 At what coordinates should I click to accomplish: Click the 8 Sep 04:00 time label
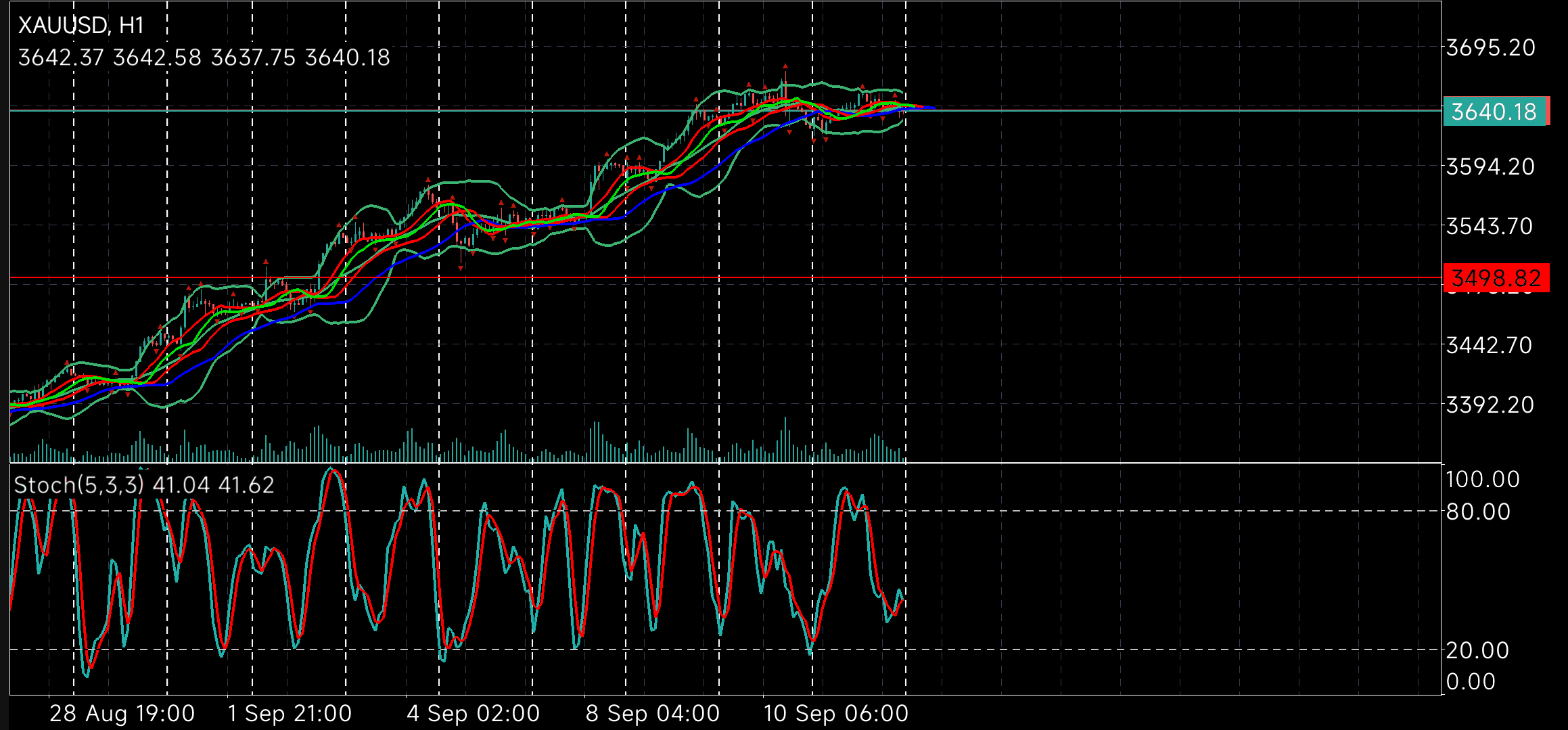(x=653, y=714)
